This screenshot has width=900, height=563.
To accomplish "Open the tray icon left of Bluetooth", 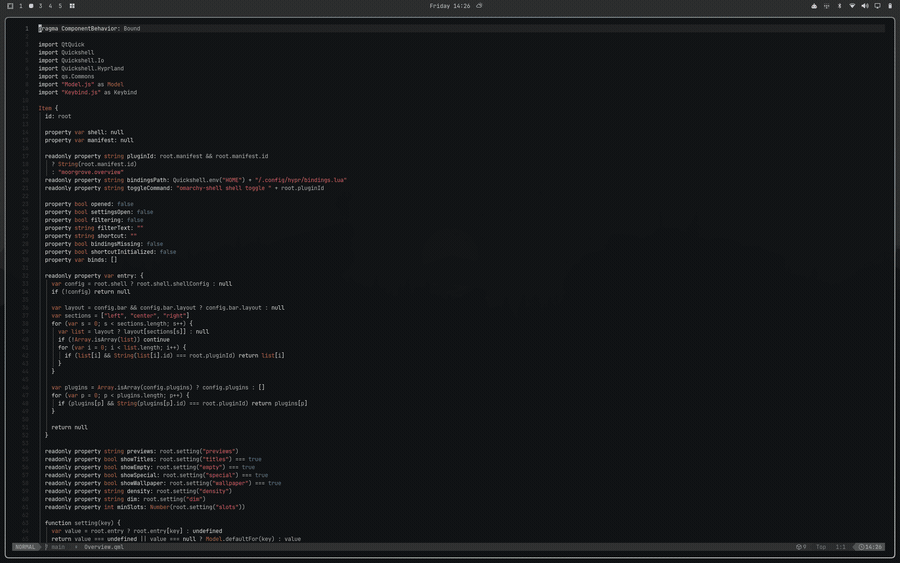I will pos(827,6).
